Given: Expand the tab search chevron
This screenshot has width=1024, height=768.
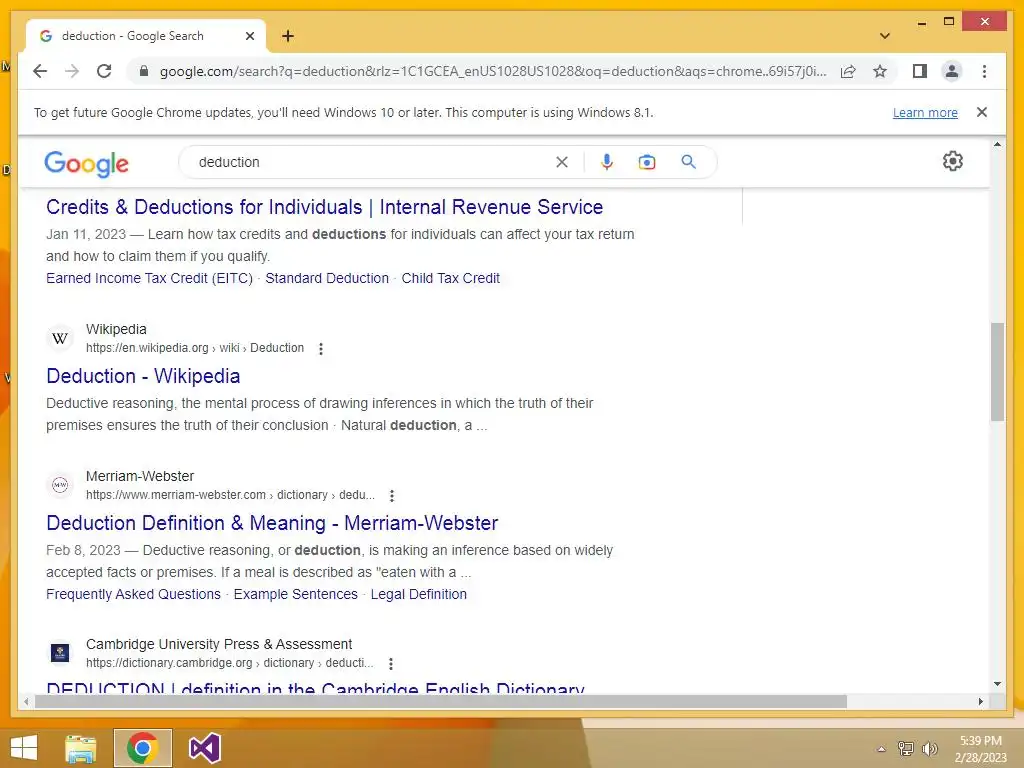Looking at the screenshot, I should [x=884, y=36].
